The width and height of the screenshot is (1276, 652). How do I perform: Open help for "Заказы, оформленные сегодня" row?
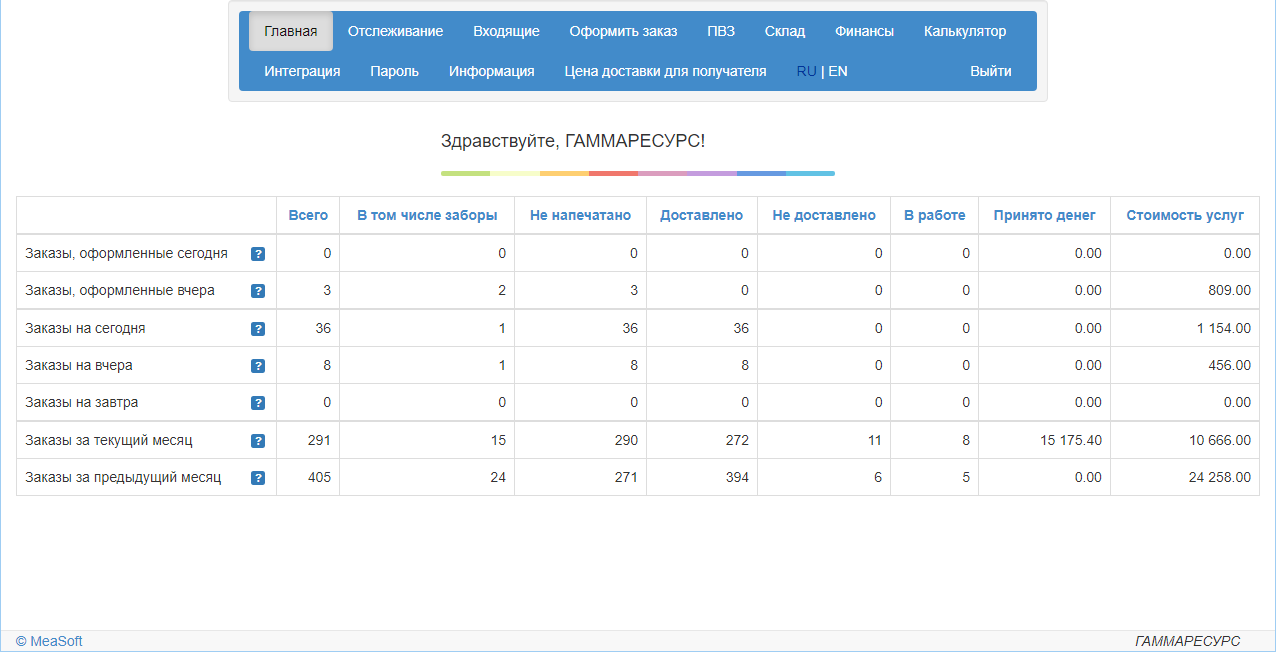258,253
